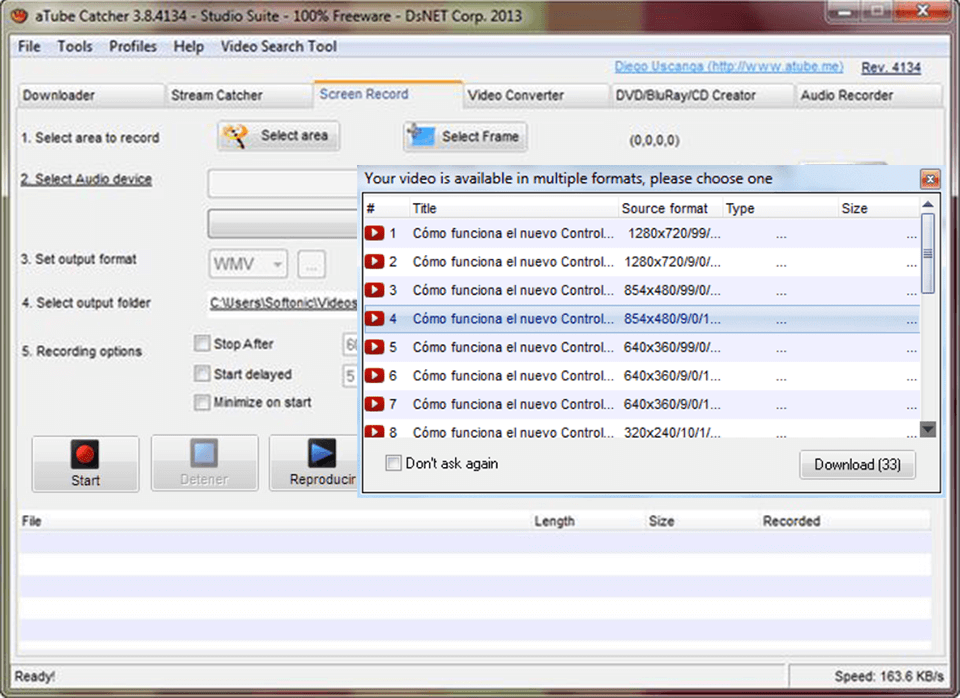
Task: Click the aTube Catcher logo in title bar
Action: tap(17, 15)
